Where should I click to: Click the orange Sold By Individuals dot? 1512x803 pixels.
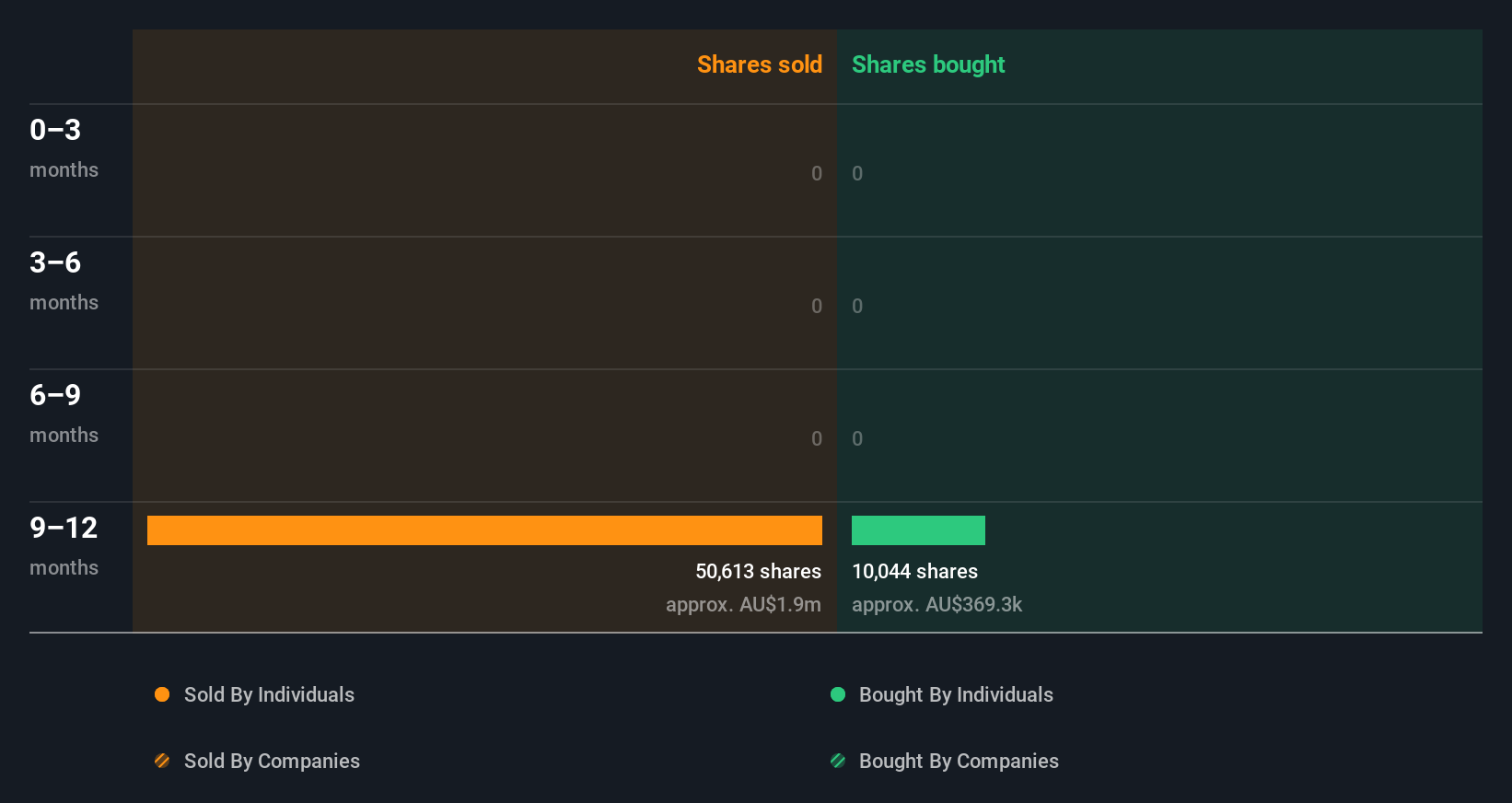(162, 694)
